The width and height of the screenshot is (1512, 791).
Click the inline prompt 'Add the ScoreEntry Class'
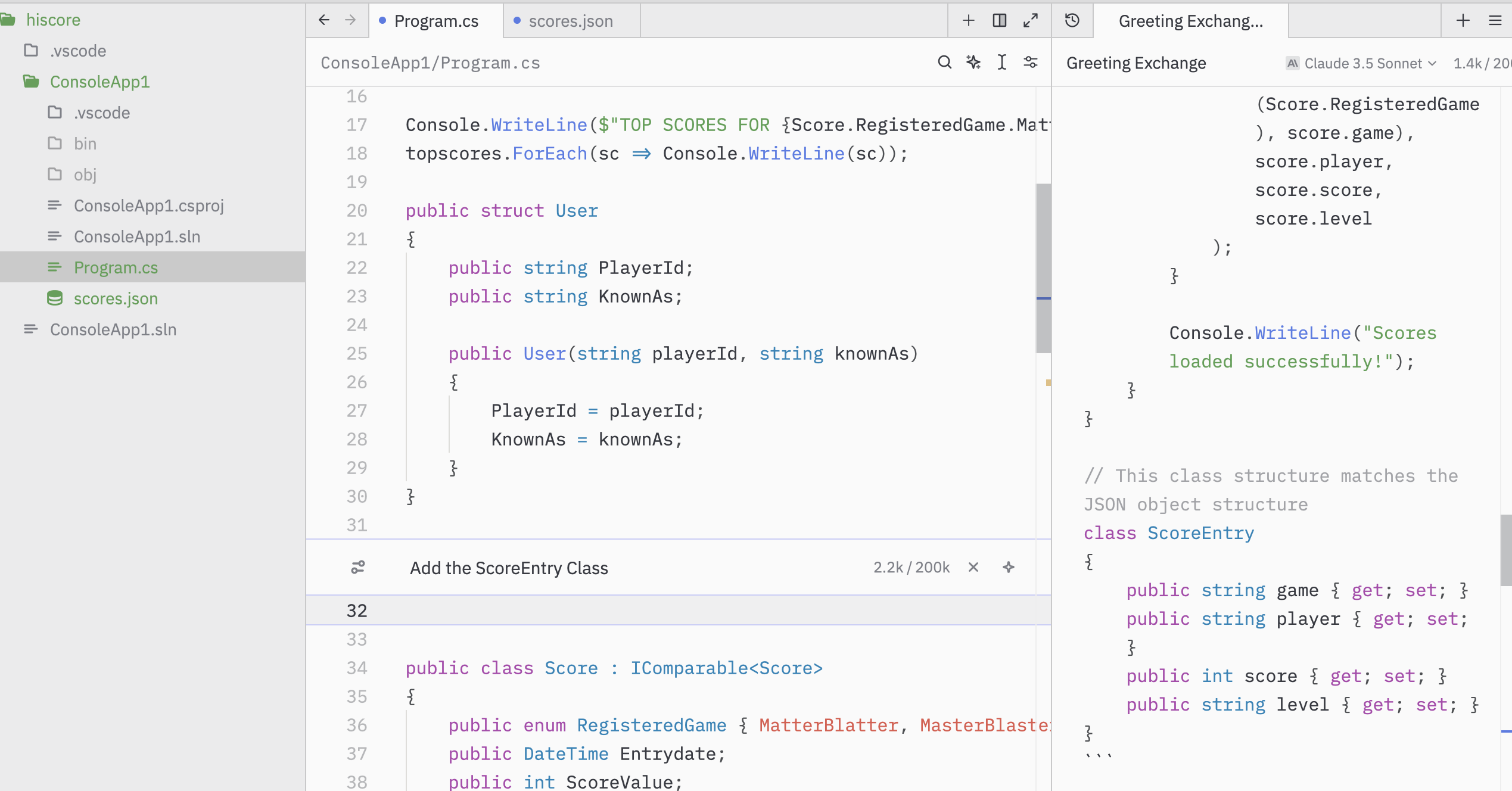pos(509,568)
